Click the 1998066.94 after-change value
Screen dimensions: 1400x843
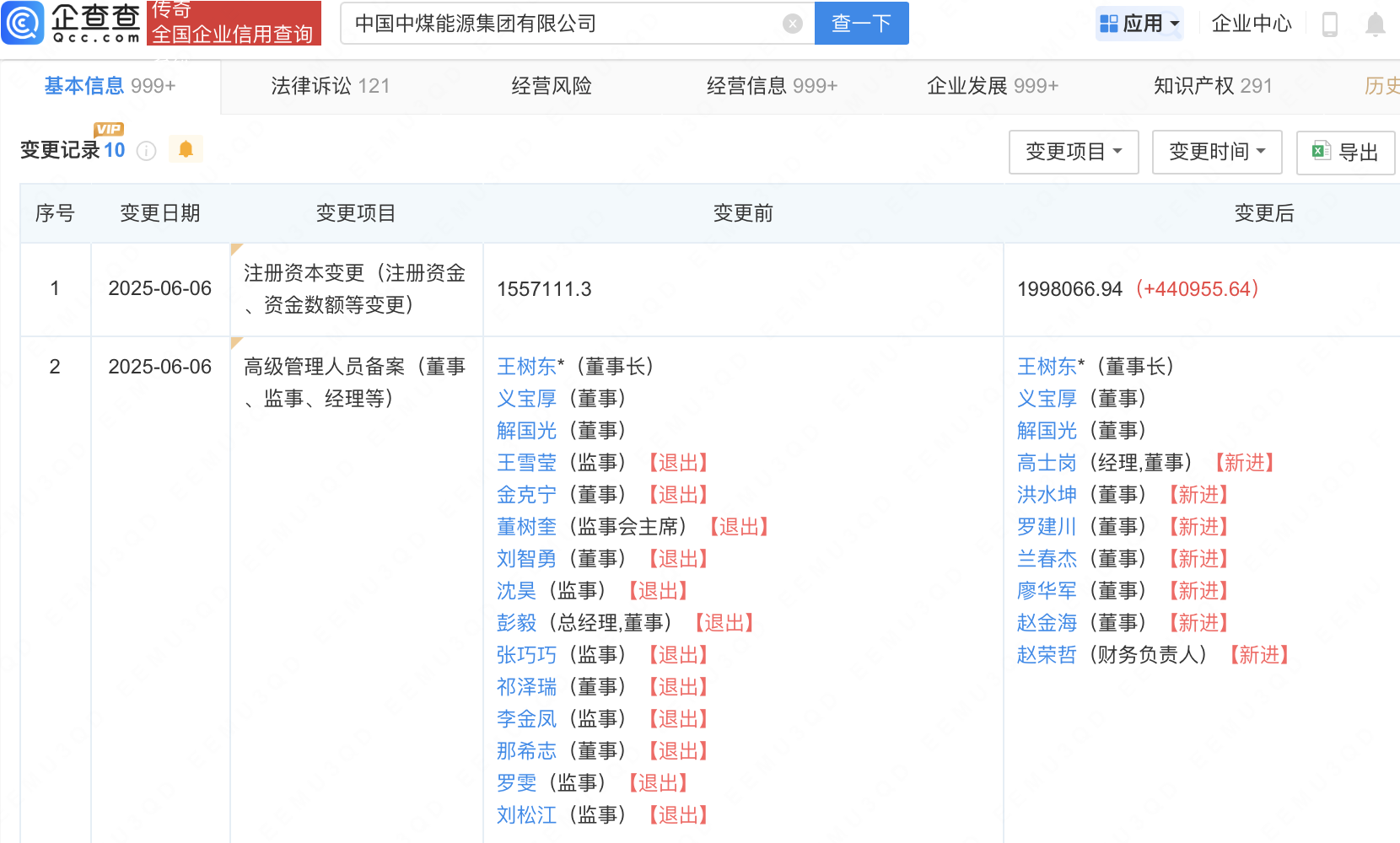[x=1070, y=289]
